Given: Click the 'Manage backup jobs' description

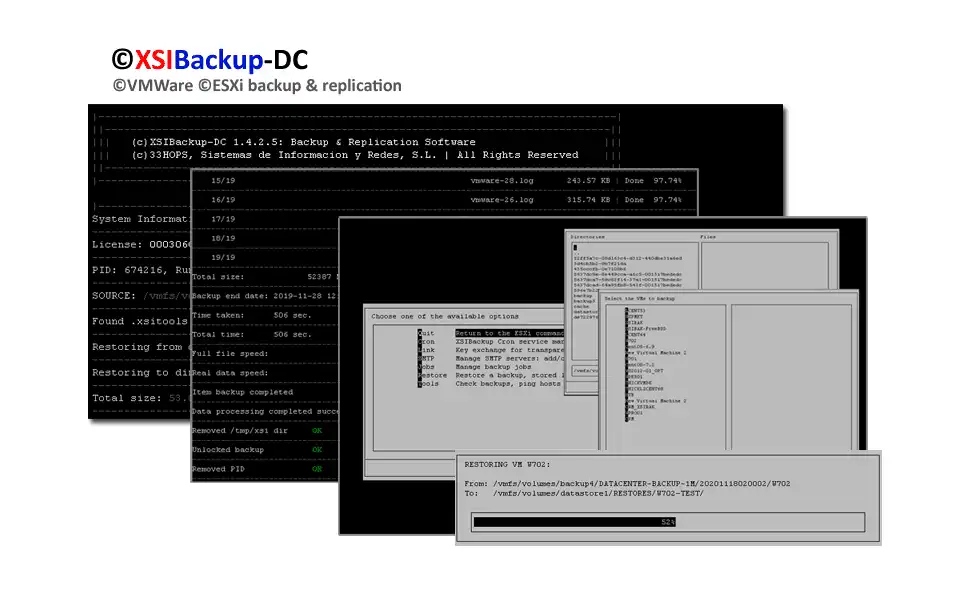Looking at the screenshot, I should point(494,367).
